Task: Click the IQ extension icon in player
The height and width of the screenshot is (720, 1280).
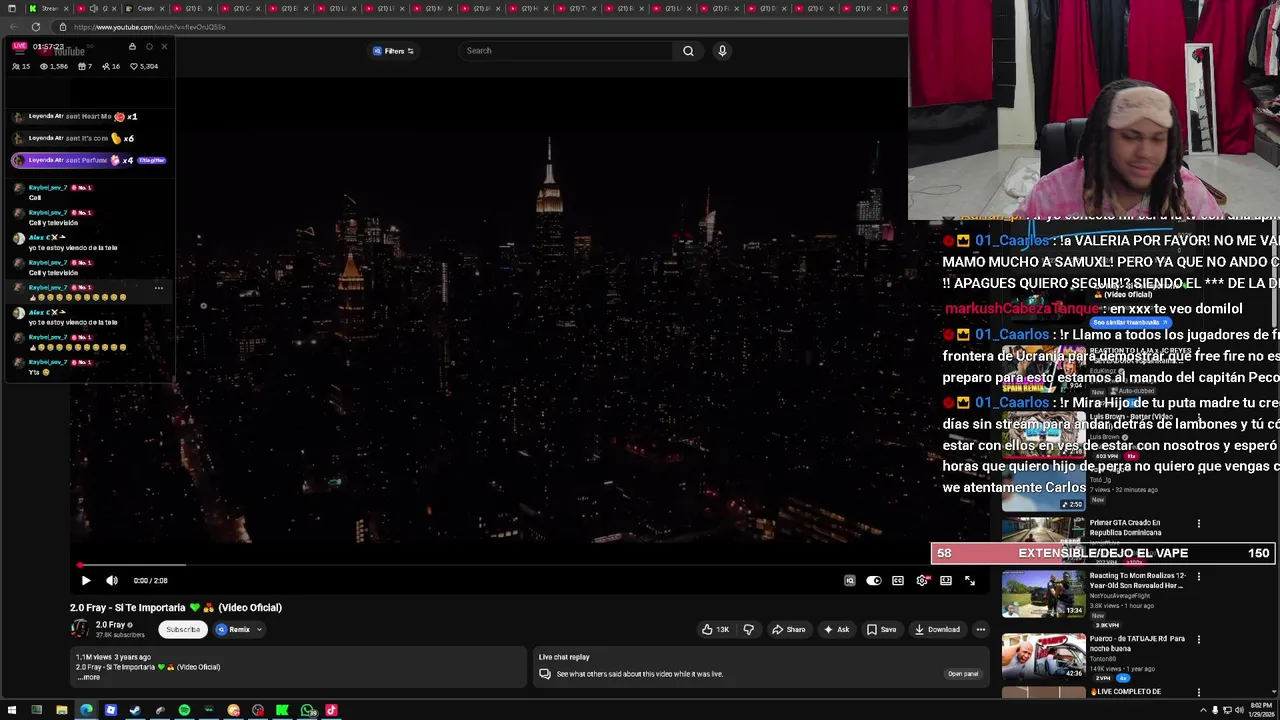Action: click(849, 580)
